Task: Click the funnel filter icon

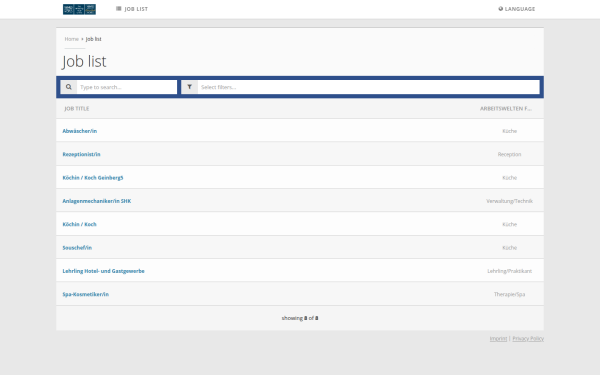Action: pos(189,87)
